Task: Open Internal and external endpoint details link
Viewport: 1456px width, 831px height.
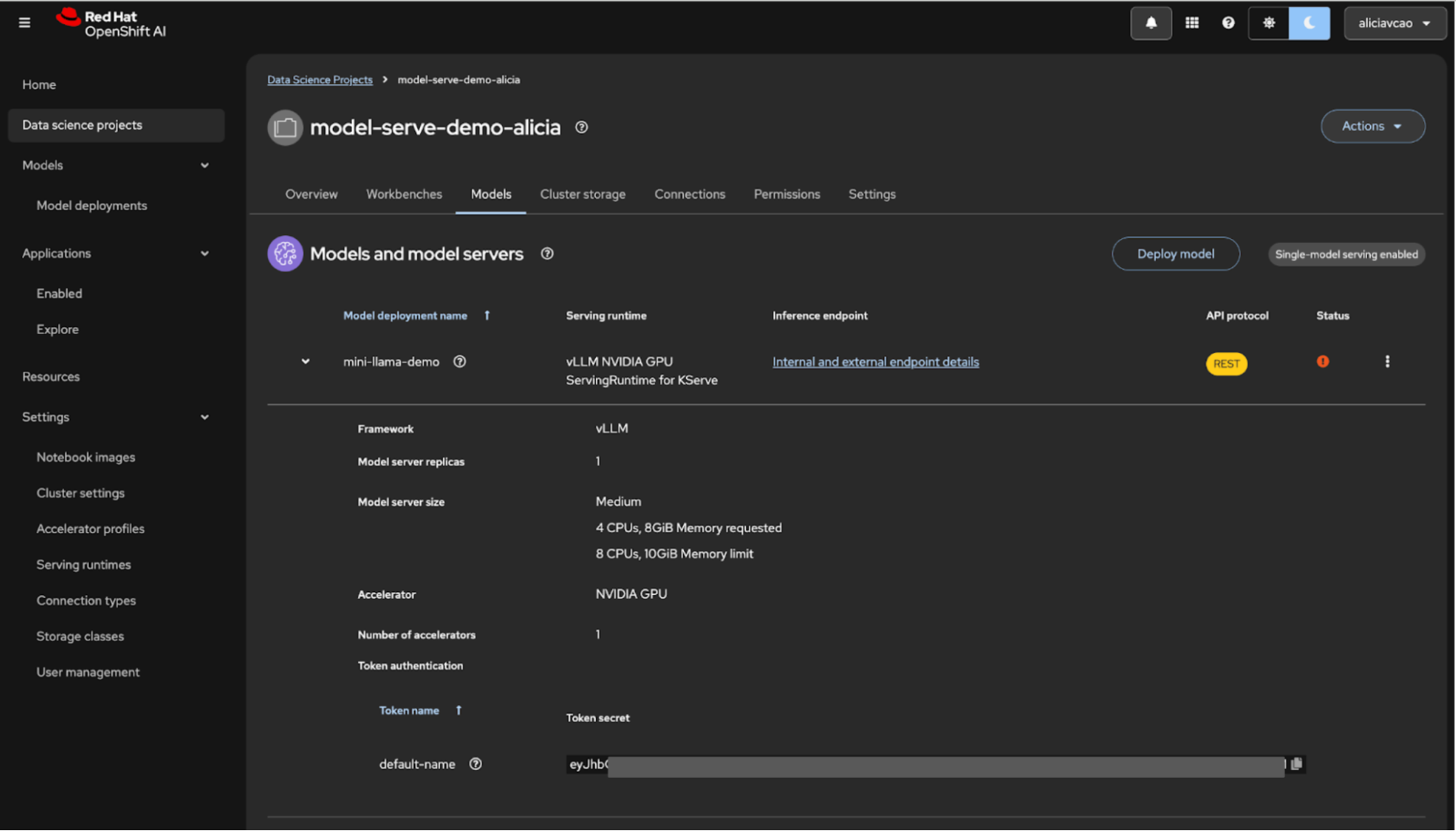Action: [875, 362]
